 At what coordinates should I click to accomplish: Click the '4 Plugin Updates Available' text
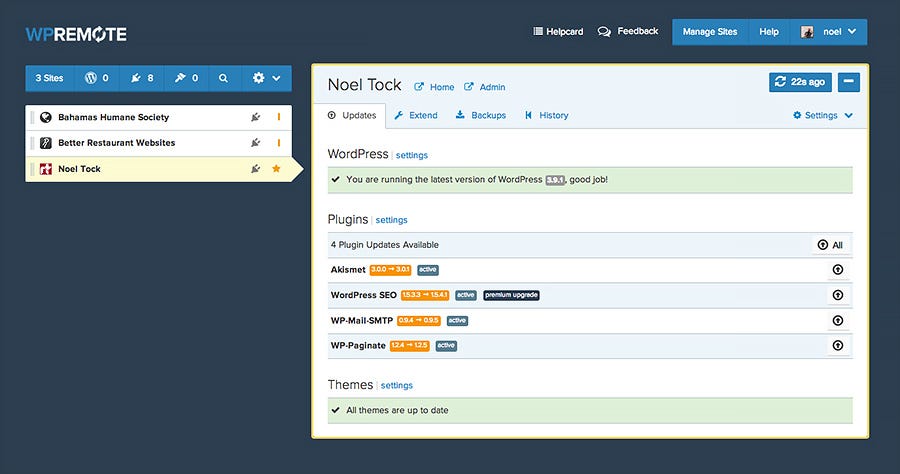pos(385,245)
